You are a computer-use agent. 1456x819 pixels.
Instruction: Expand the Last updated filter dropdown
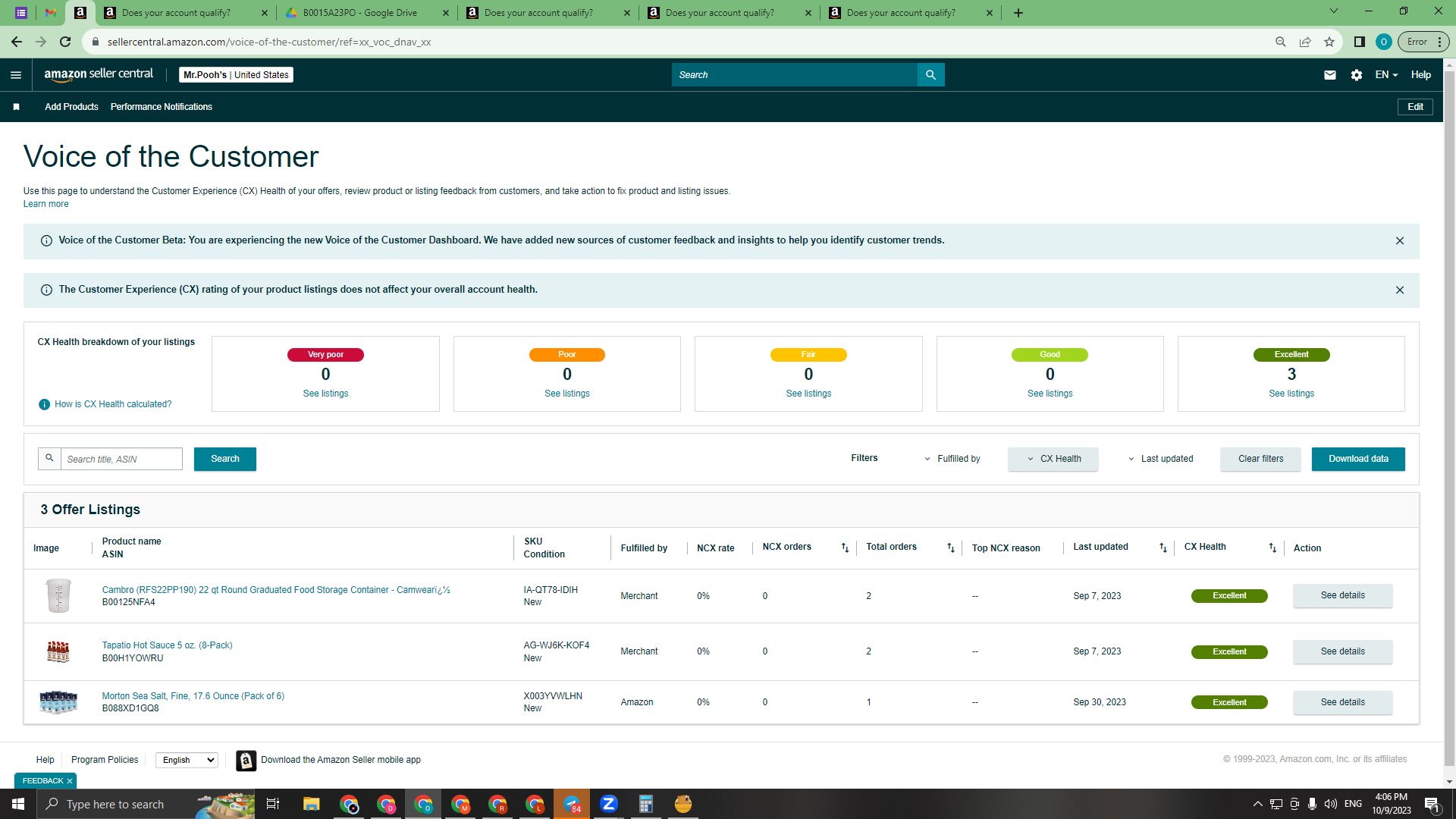(1161, 459)
